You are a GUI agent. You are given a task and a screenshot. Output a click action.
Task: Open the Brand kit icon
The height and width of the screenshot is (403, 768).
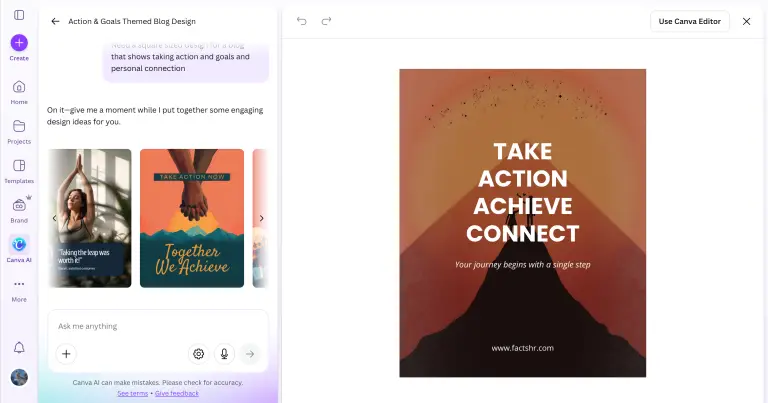[19, 205]
